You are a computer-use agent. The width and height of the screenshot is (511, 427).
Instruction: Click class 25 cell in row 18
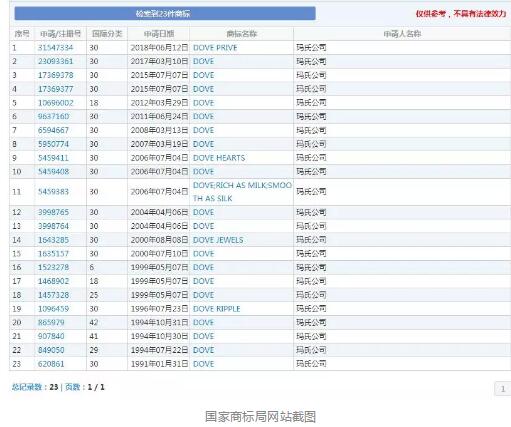point(94,295)
